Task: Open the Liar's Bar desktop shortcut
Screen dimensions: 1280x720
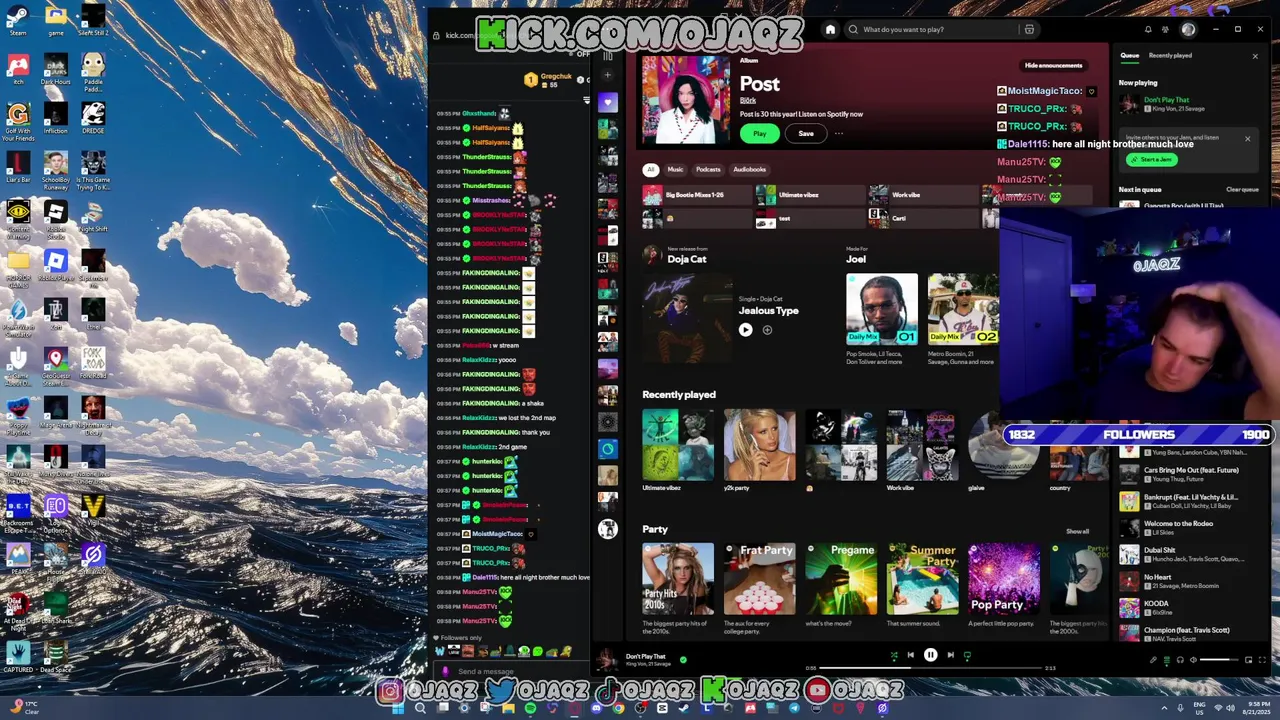Action: (x=18, y=167)
